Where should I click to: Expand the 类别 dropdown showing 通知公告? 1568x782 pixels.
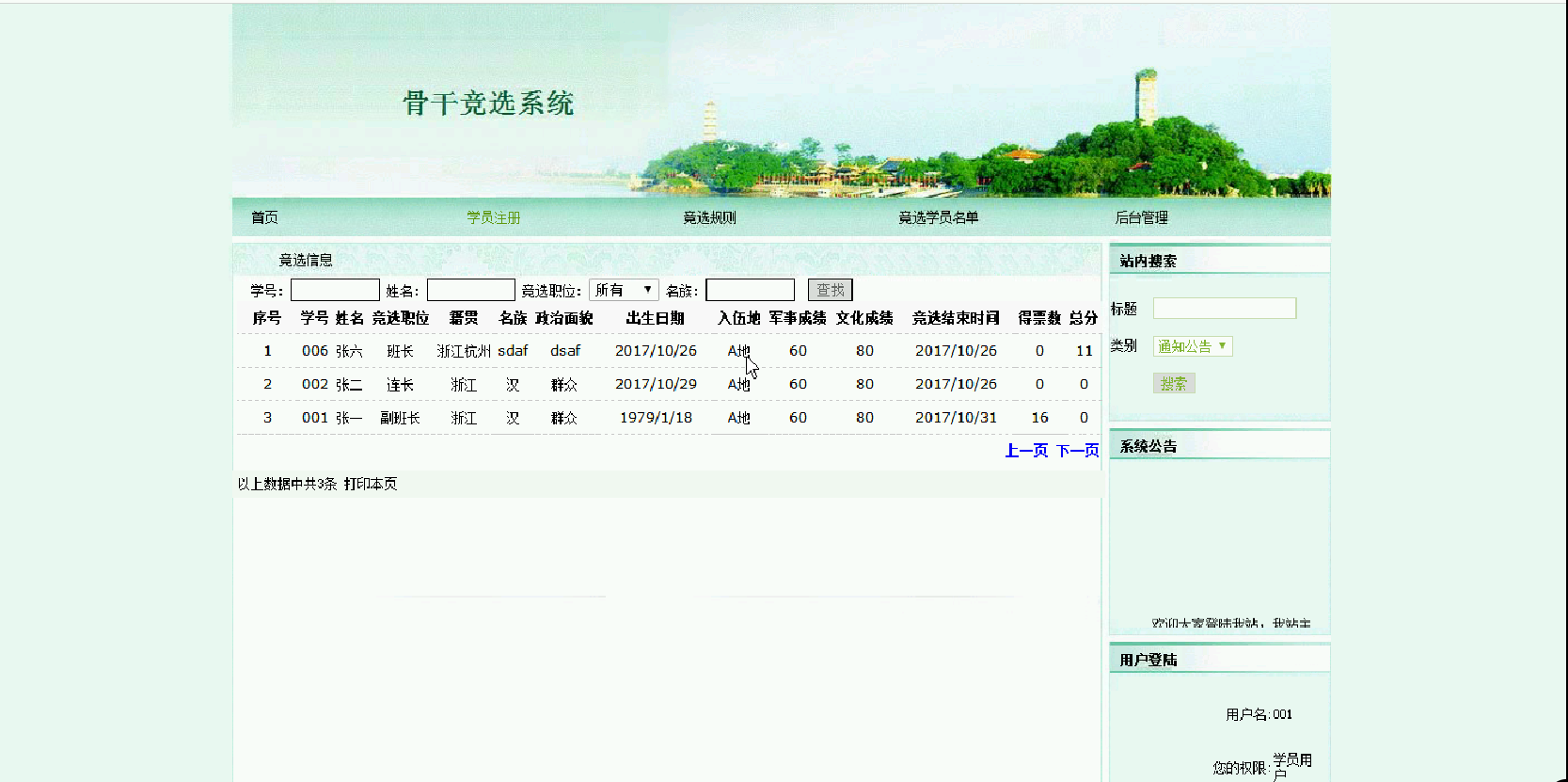(x=1193, y=346)
